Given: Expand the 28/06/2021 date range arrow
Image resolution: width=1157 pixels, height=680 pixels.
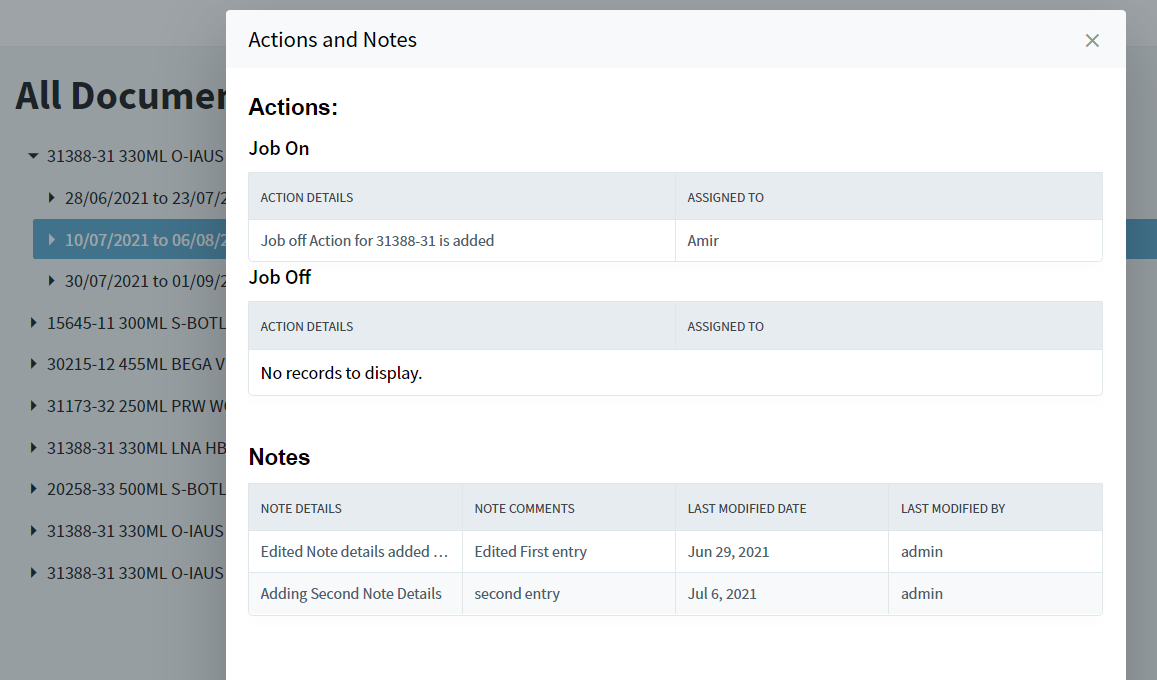Looking at the screenshot, I should coord(52,198).
